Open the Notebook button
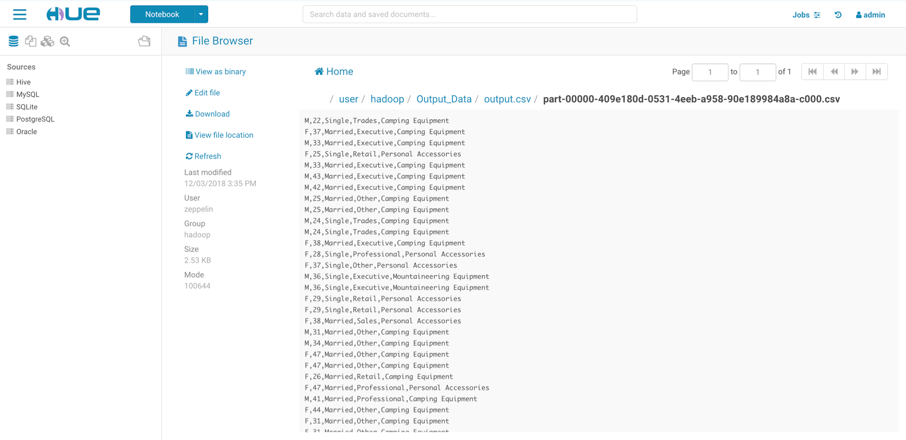Image resolution: width=906 pixels, height=440 pixels. pyautogui.click(x=162, y=14)
